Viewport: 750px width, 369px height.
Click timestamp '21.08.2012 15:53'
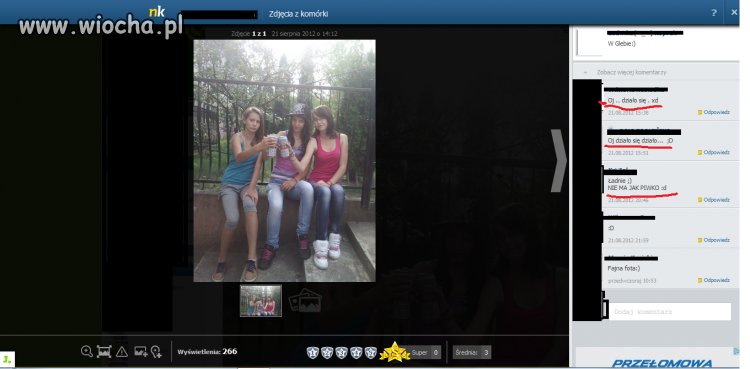tap(628, 153)
